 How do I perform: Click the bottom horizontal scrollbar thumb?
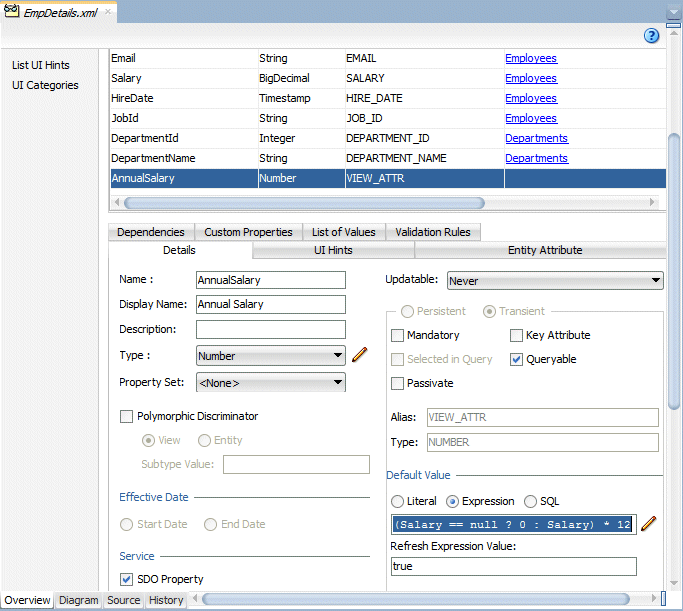click(x=416, y=600)
